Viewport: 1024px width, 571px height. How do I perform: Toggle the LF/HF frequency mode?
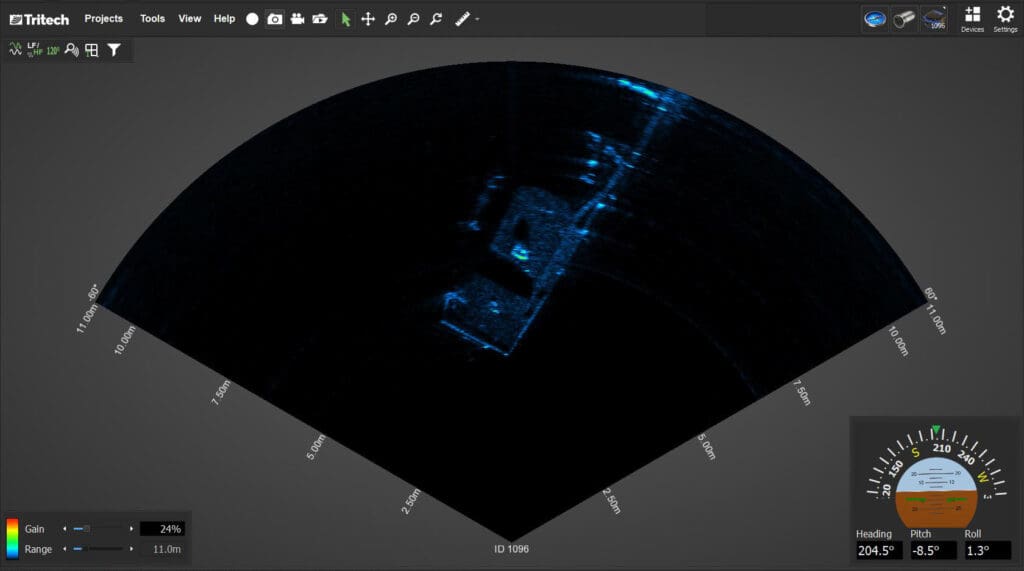[33, 49]
